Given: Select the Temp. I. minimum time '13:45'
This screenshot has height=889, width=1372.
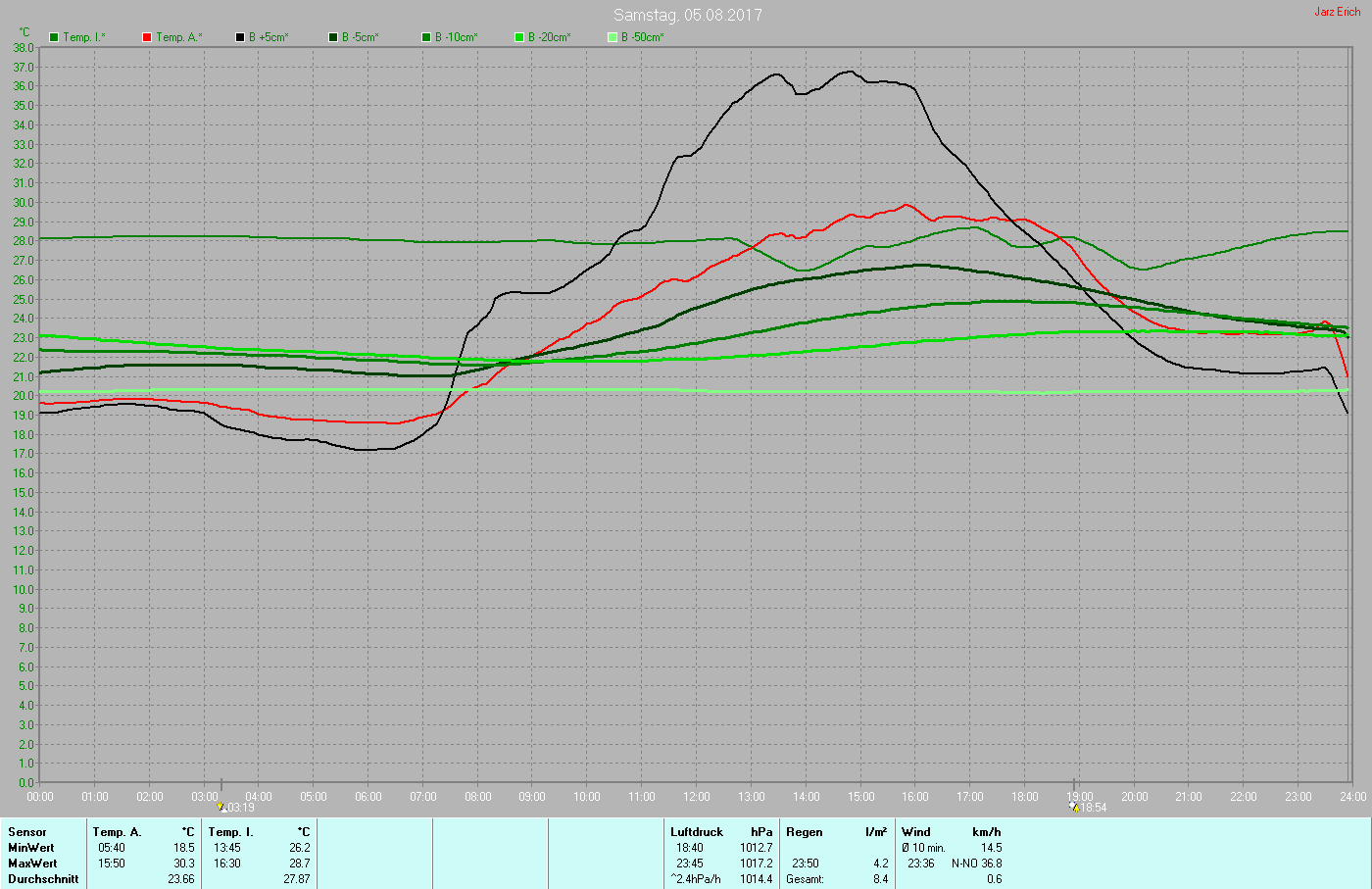Looking at the screenshot, I should click(x=227, y=848).
